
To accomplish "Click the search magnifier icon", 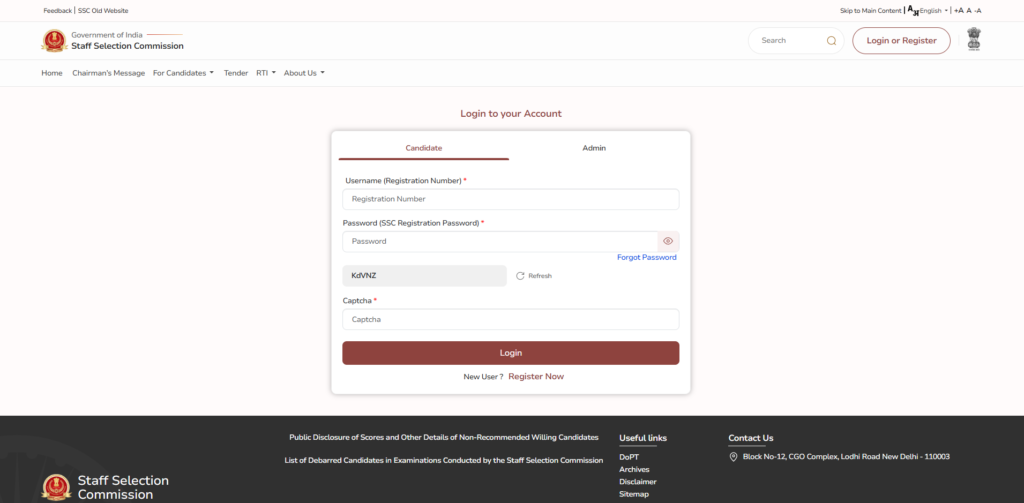I will pos(831,41).
